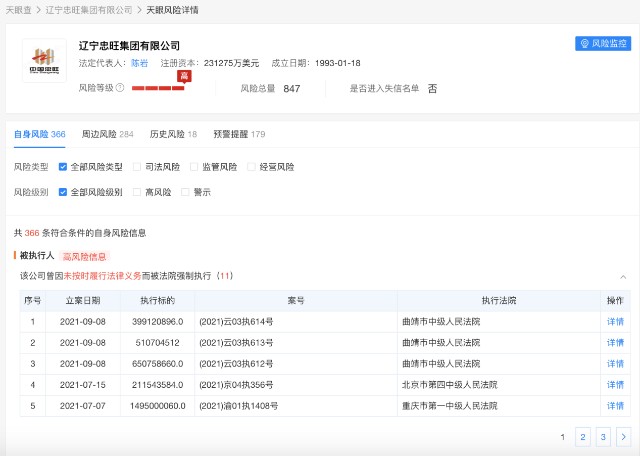Switch to 历史风险 18 tab
Screen dimensions: 640x456
[x=173, y=134]
